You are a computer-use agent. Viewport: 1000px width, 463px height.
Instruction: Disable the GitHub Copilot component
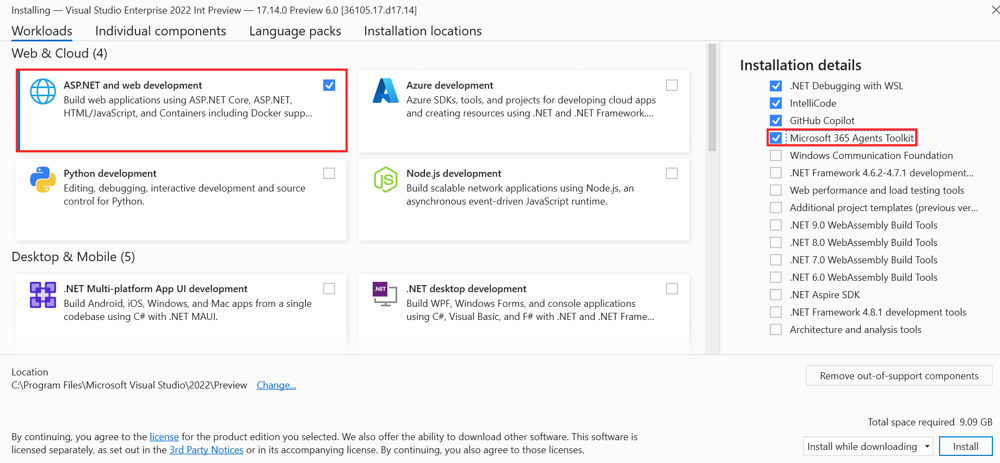click(776, 121)
